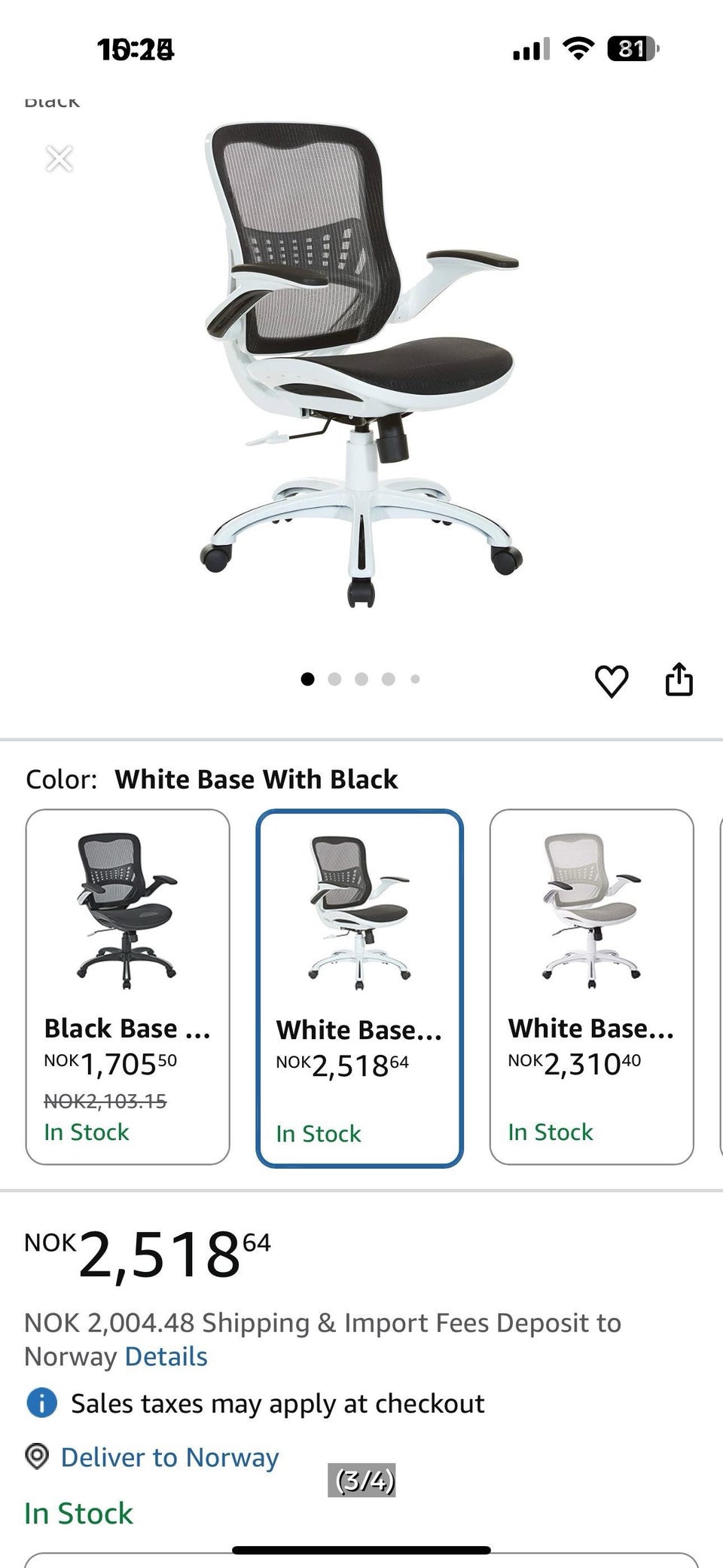The image size is (723, 1568).
Task: Tap the heart wishlist icon
Action: (612, 681)
